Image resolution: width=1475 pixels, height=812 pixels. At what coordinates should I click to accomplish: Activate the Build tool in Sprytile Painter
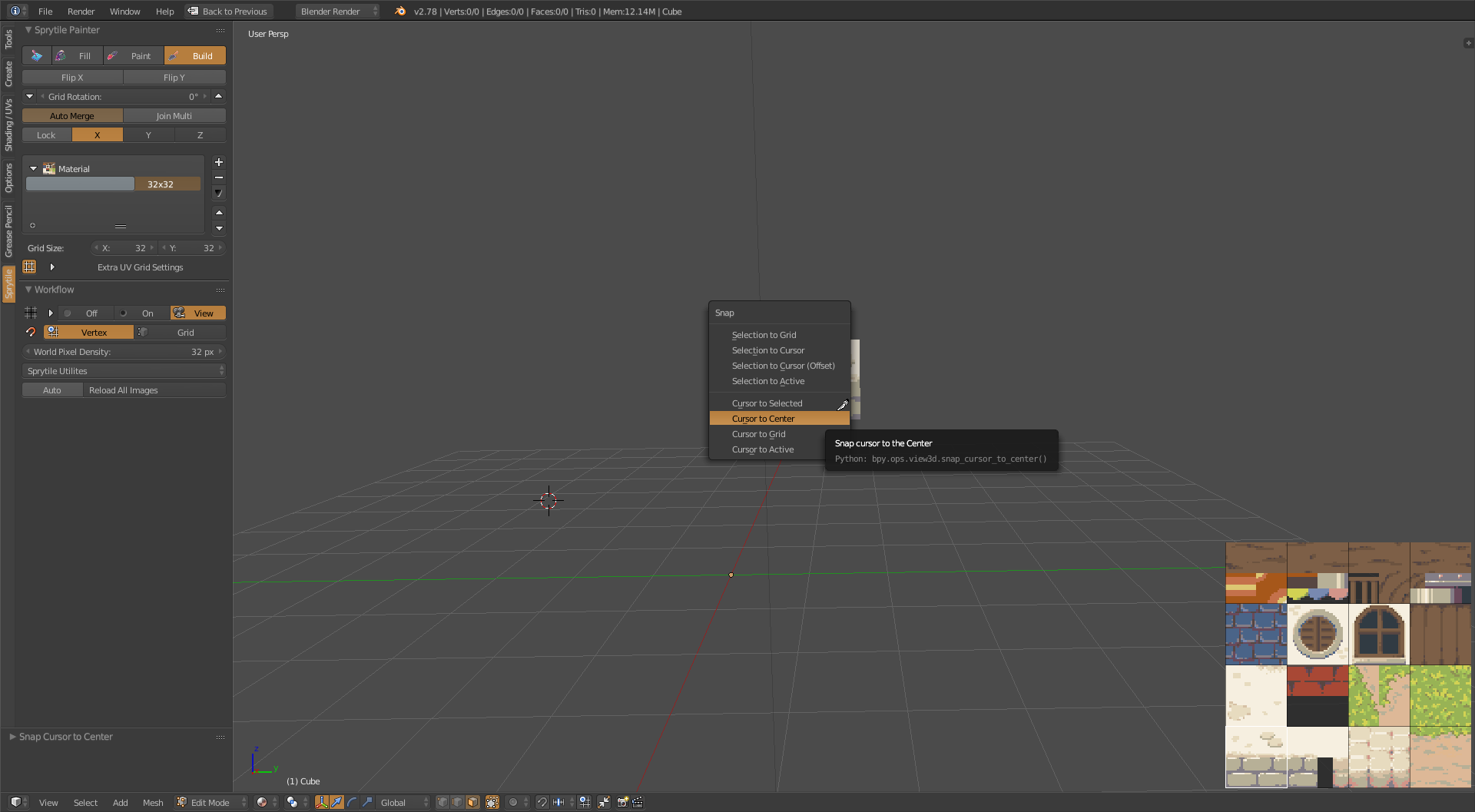[x=195, y=56]
